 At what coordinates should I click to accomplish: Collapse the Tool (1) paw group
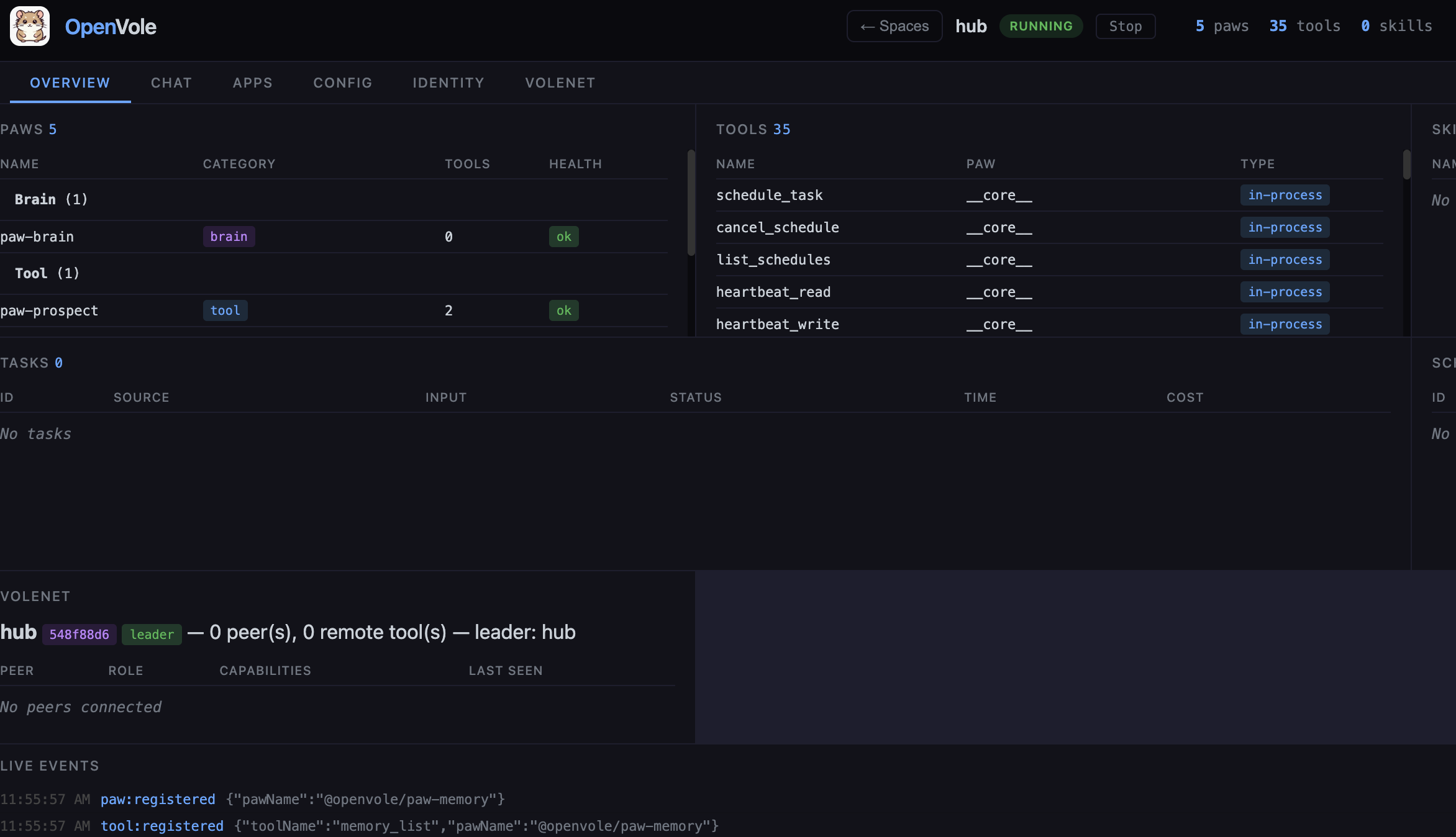pyautogui.click(x=47, y=273)
